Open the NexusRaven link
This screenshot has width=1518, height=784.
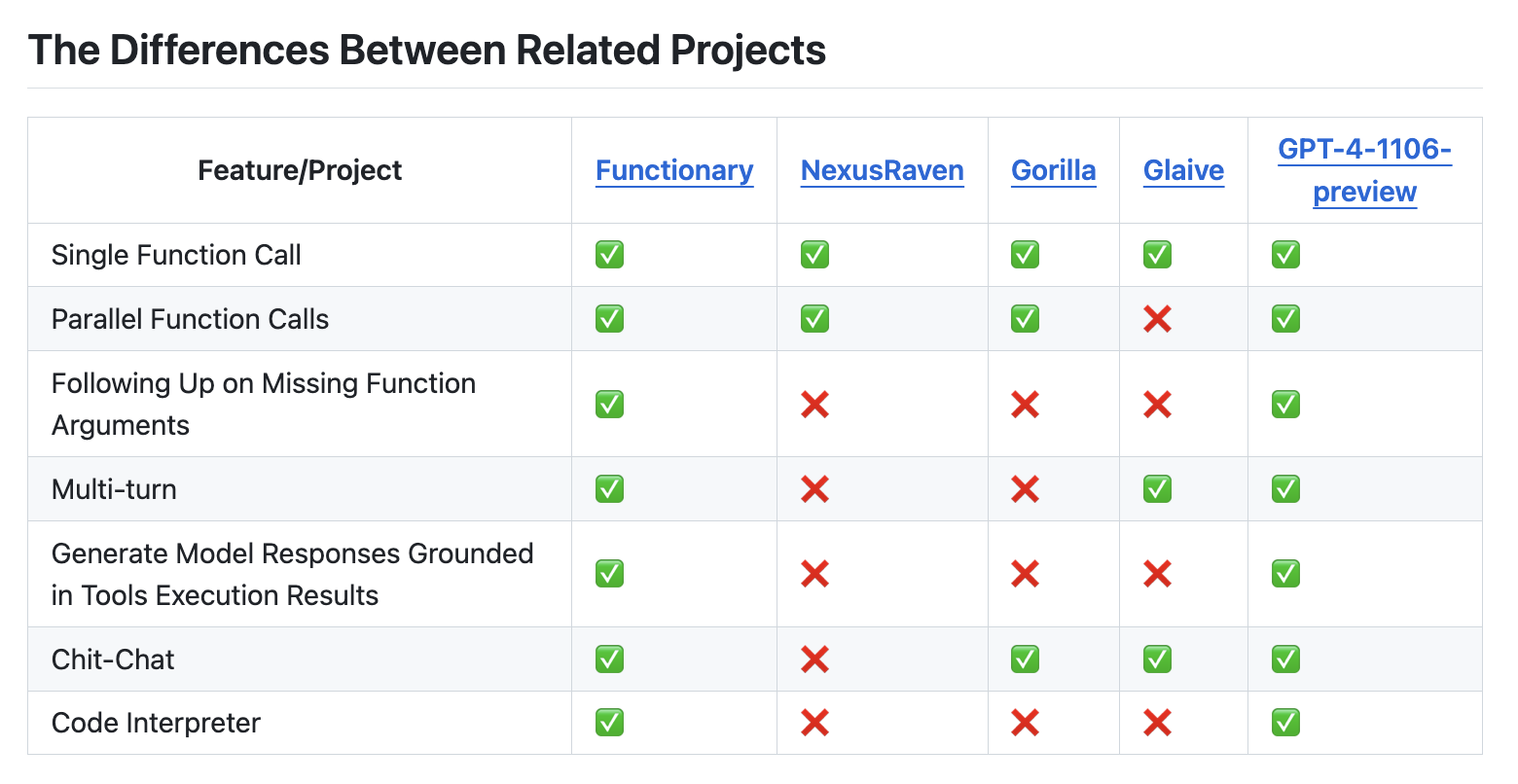(x=882, y=170)
